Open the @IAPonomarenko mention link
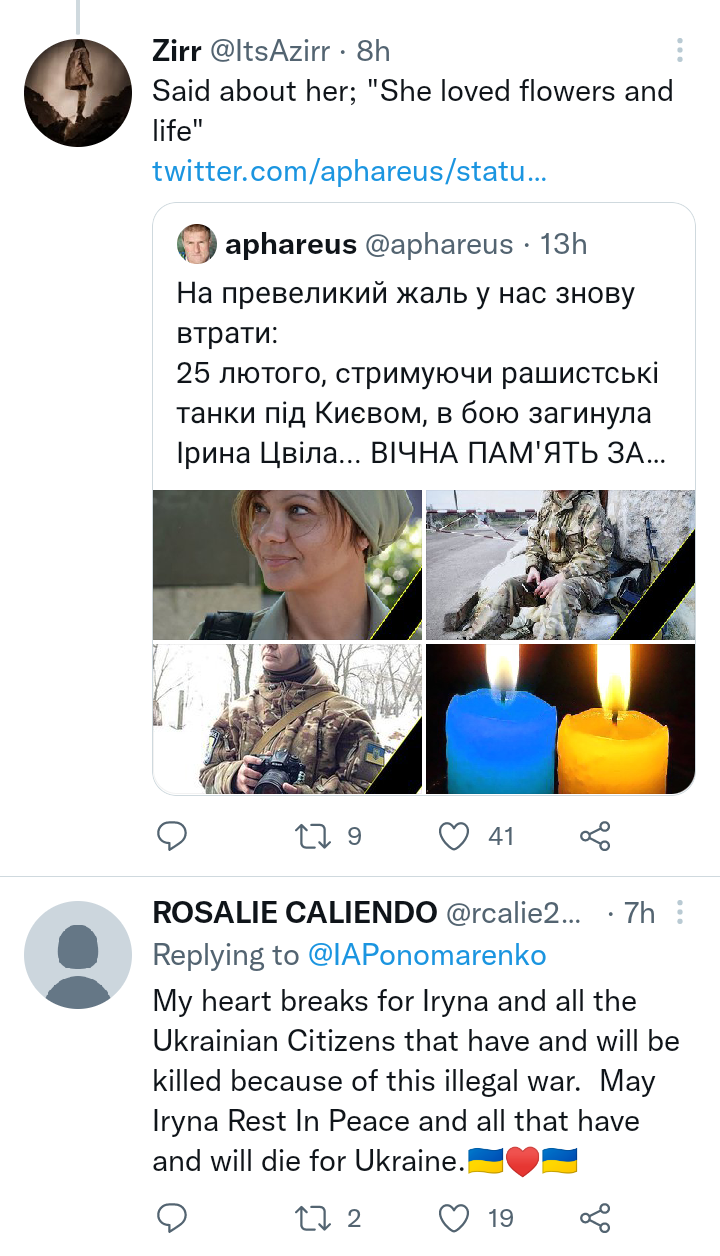The image size is (720, 1256). coord(427,955)
